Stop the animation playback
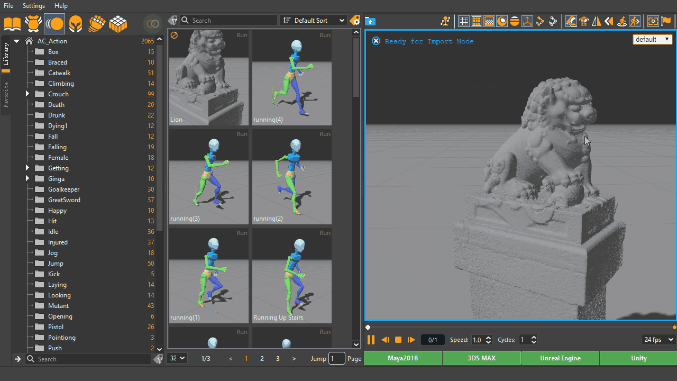This screenshot has height=381, width=677. pos(398,340)
